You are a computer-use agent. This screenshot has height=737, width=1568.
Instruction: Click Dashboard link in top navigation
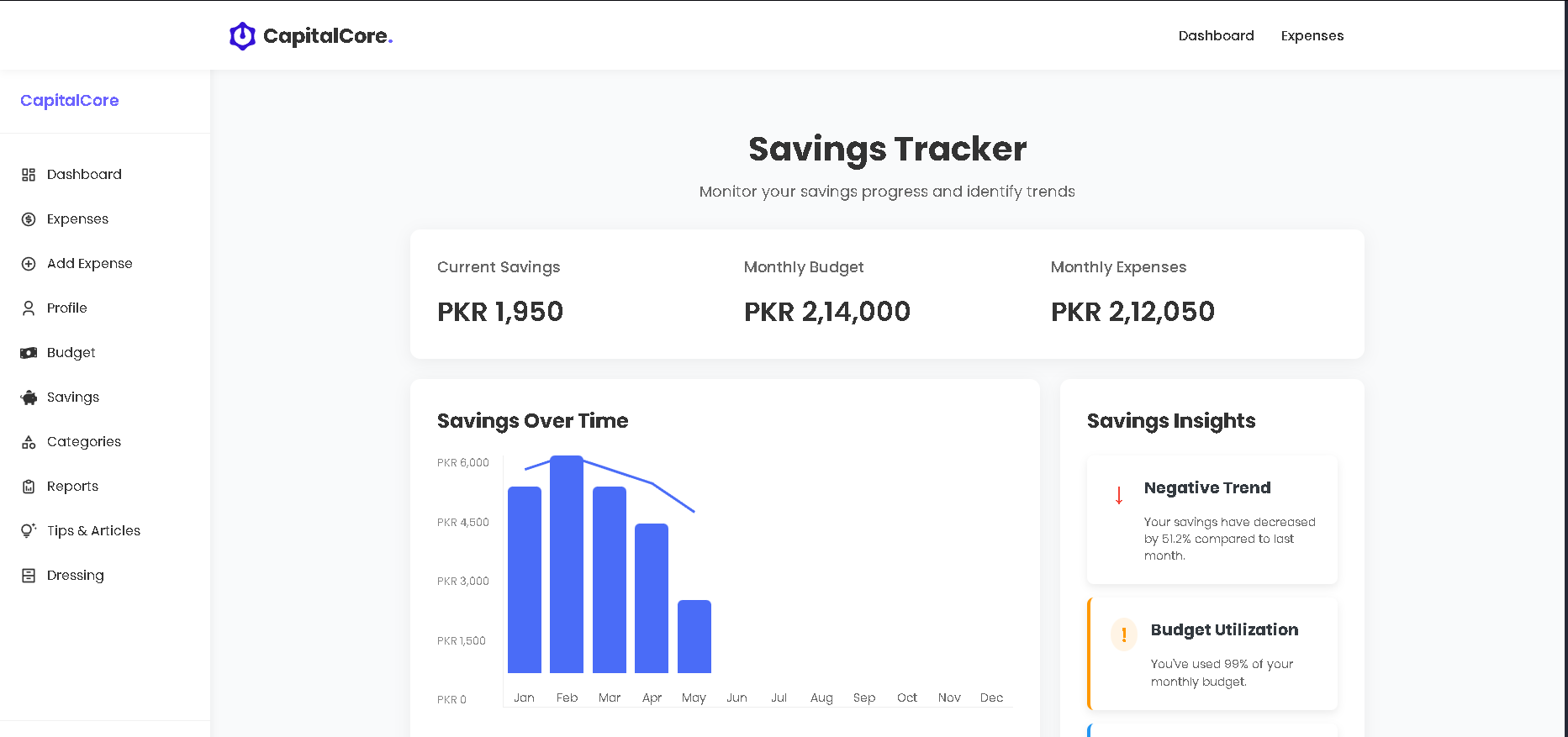1216,35
